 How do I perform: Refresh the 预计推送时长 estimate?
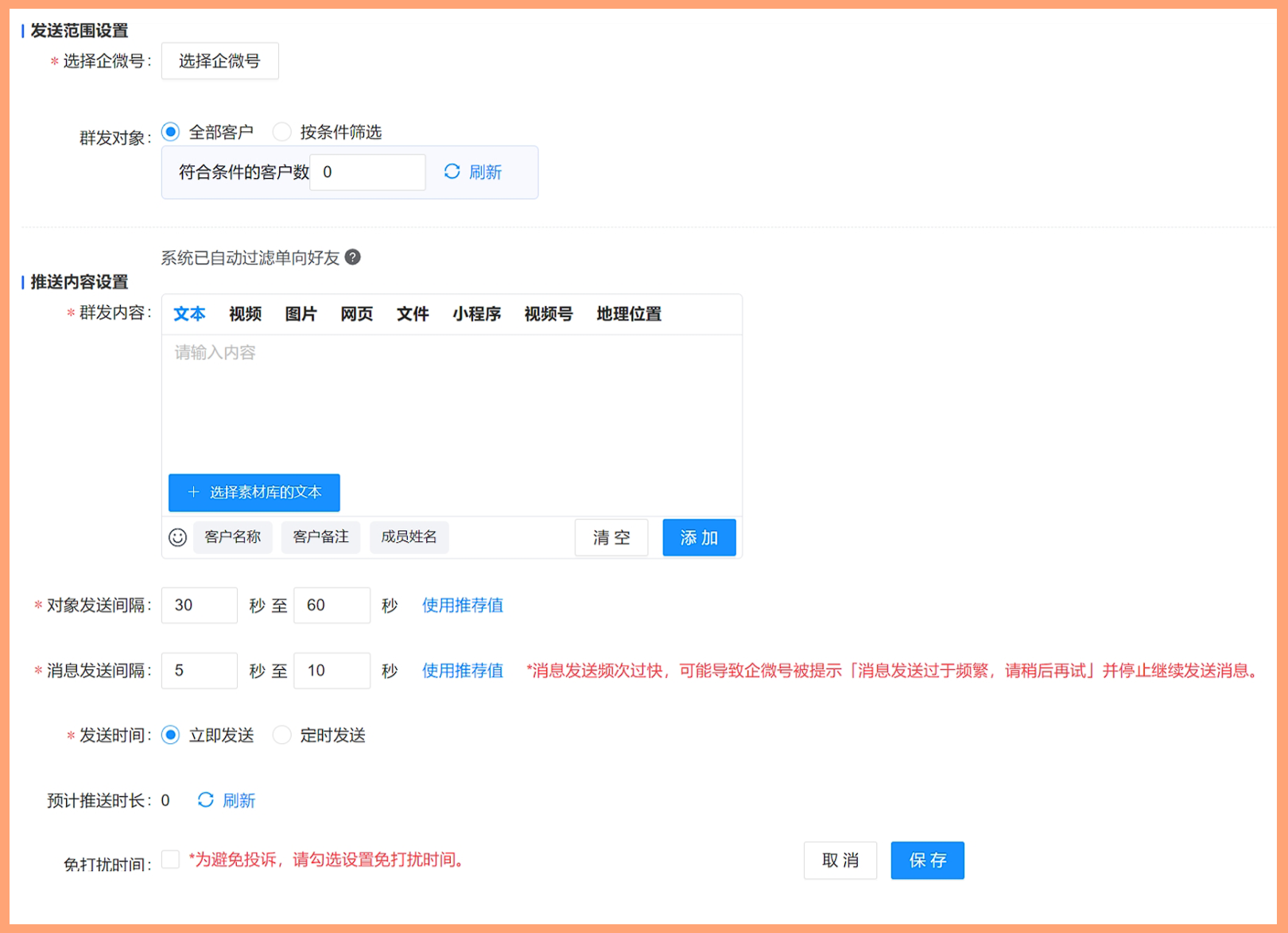pyautogui.click(x=227, y=800)
